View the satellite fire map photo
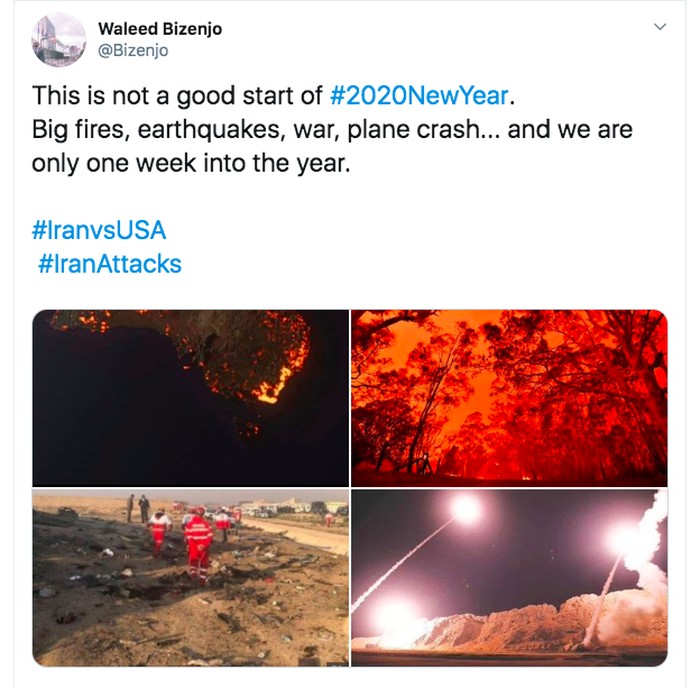The width and height of the screenshot is (700, 688). tap(190, 398)
